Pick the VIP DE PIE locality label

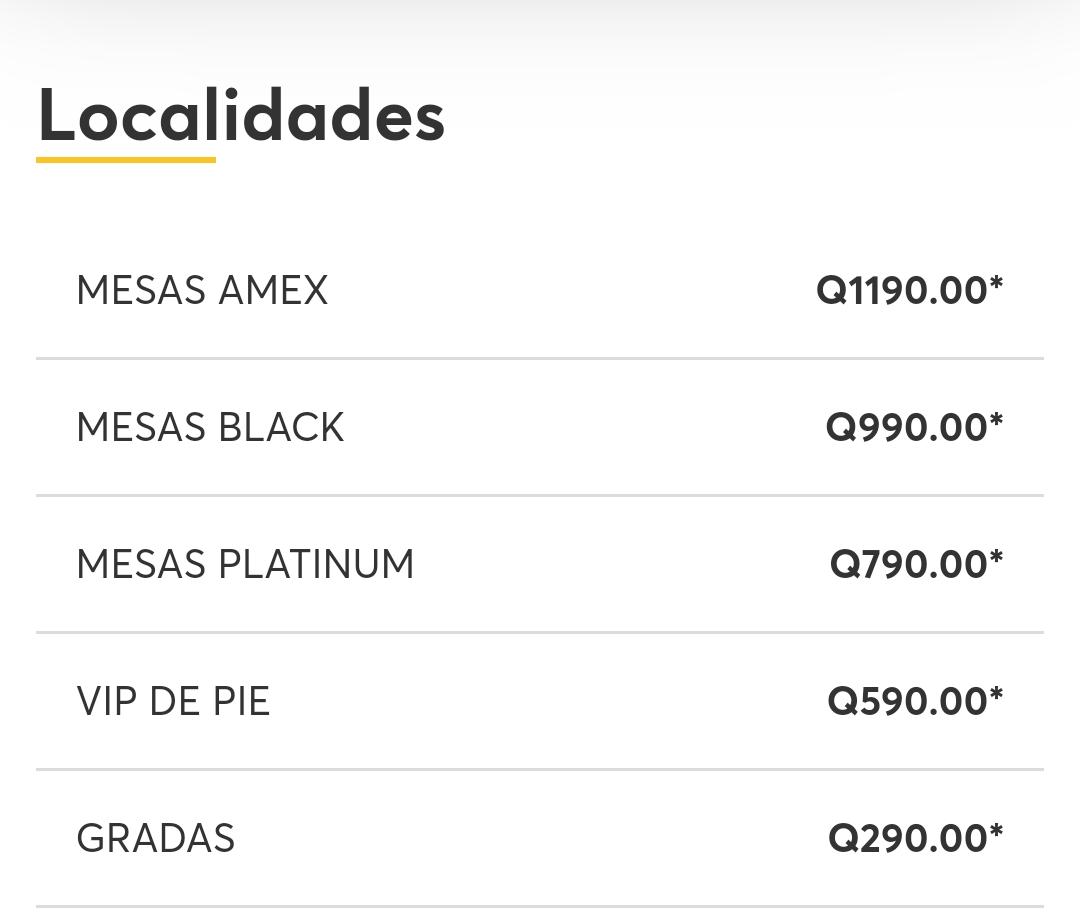pos(173,701)
